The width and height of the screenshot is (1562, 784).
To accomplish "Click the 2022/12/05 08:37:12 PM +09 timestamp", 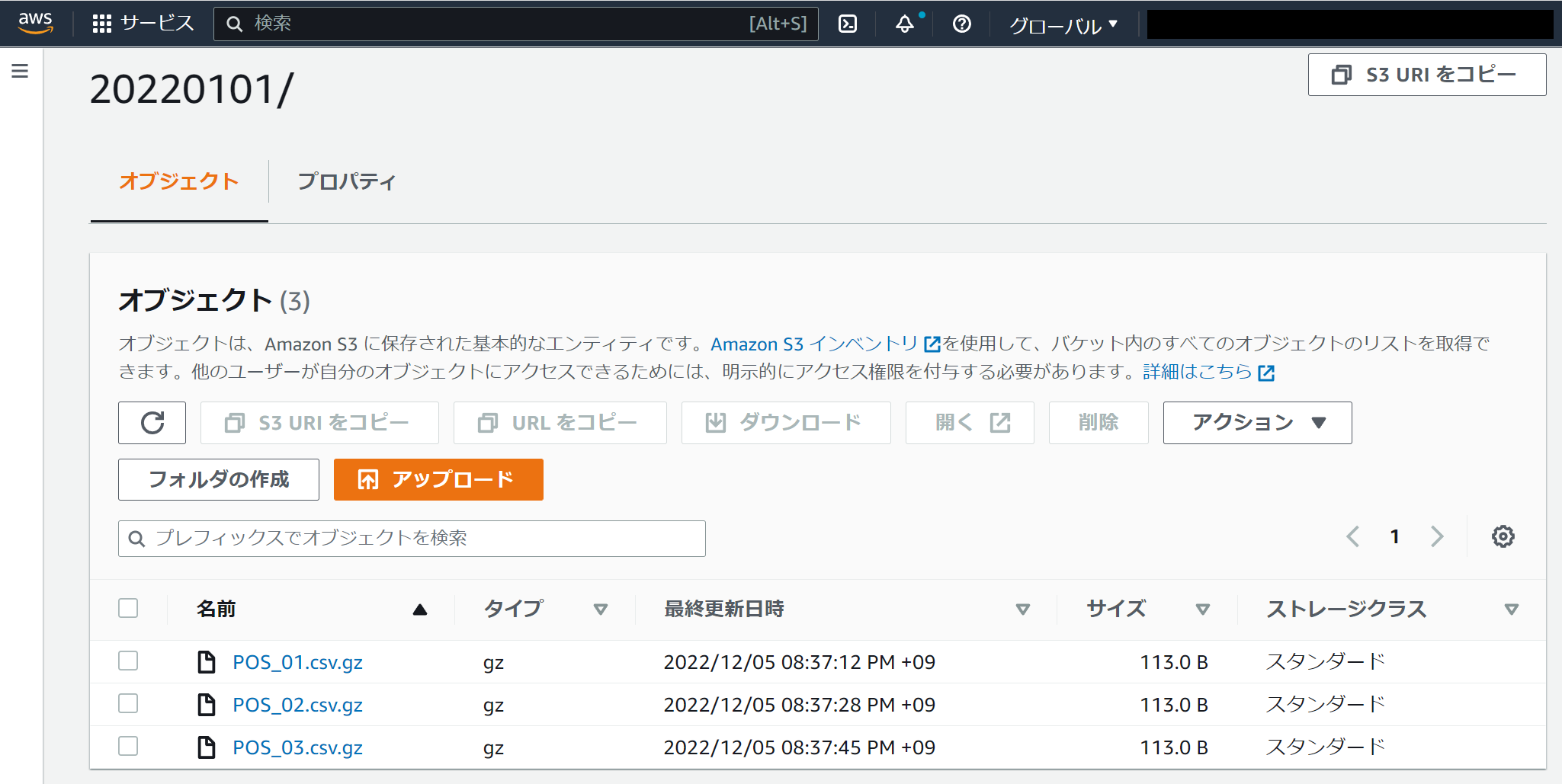I will tap(800, 662).
